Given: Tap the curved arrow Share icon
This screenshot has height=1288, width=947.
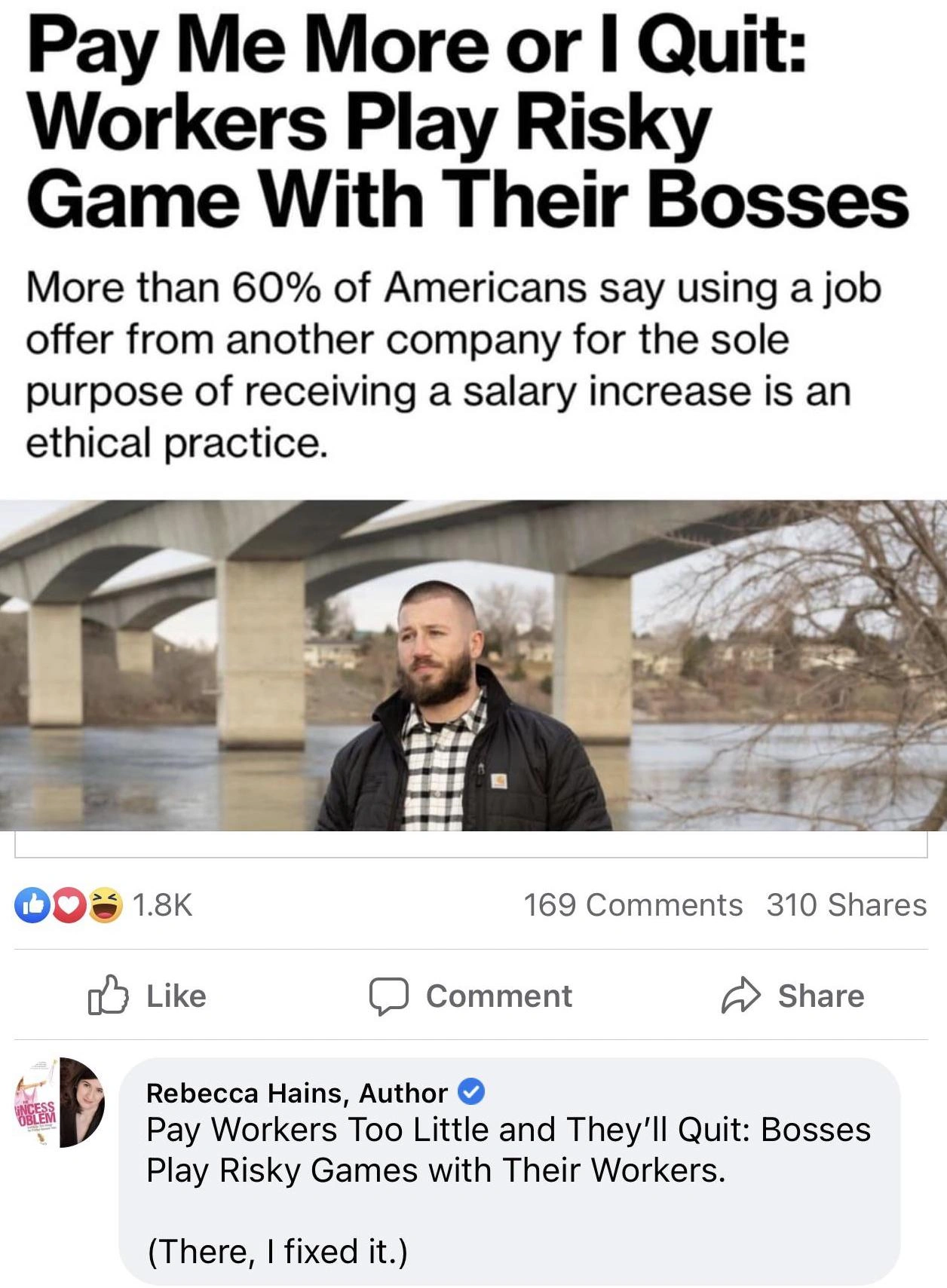Looking at the screenshot, I should tap(740, 996).
